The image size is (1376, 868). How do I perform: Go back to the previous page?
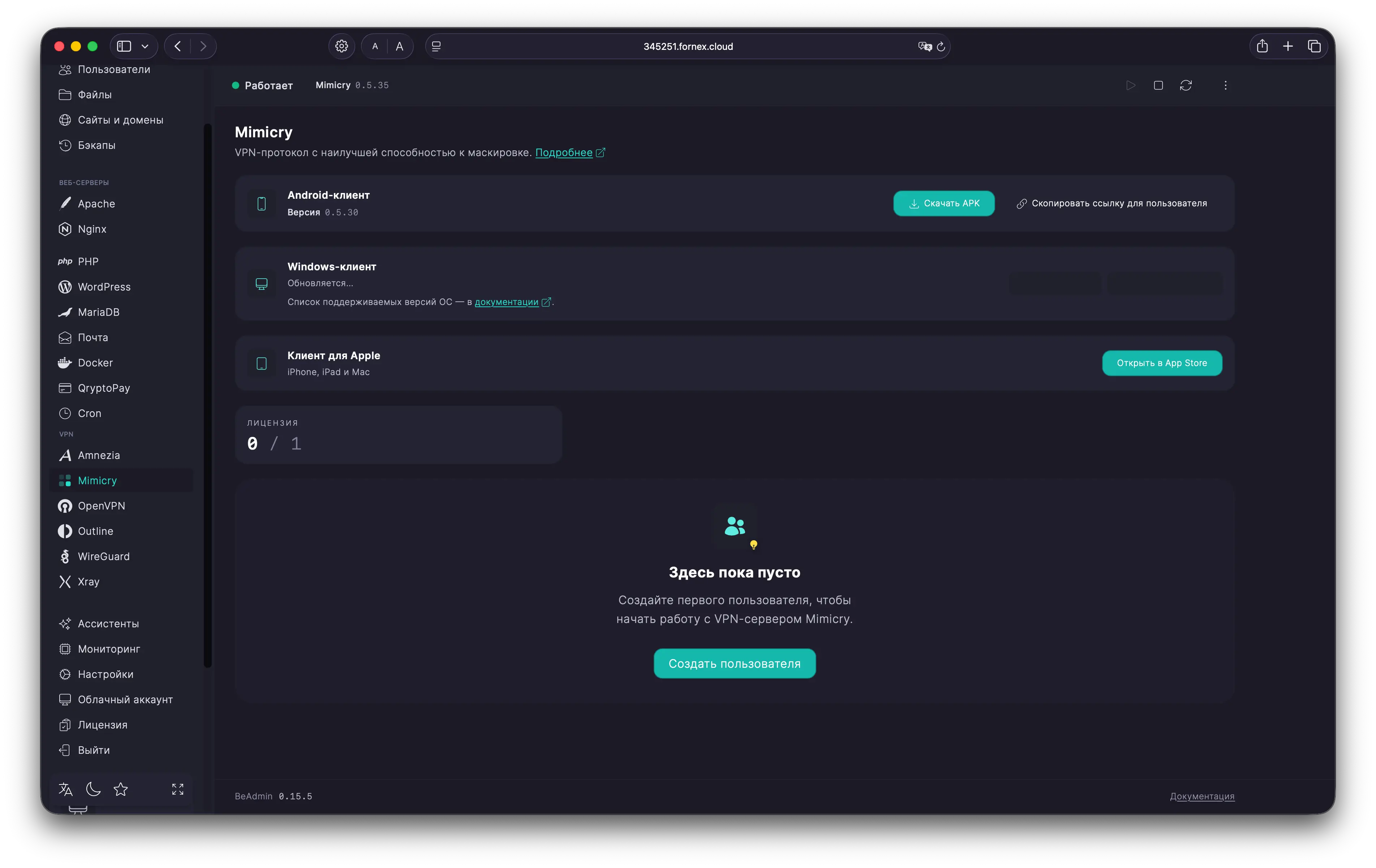click(178, 46)
